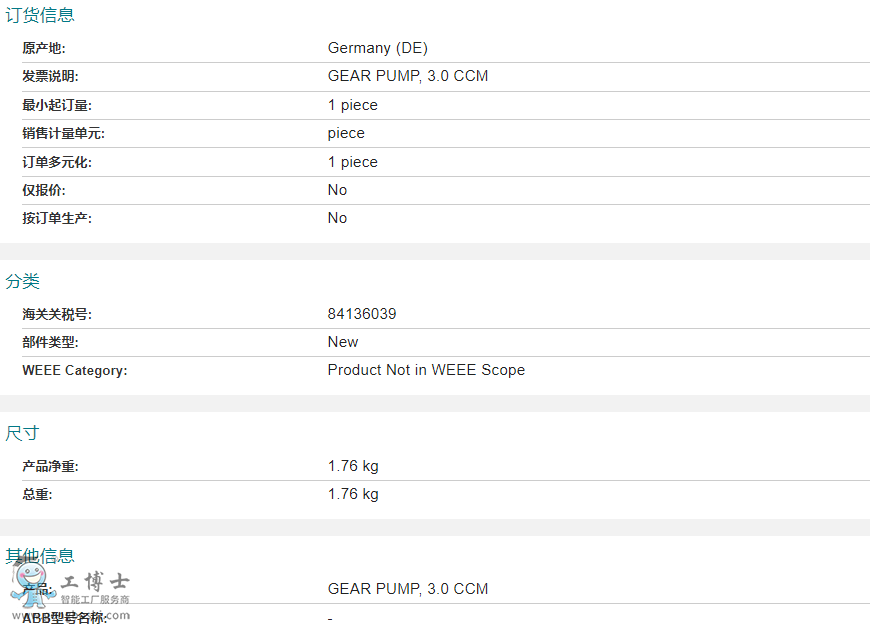Select the customs tariff number 84136039
This screenshot has width=870, height=635.
(362, 314)
